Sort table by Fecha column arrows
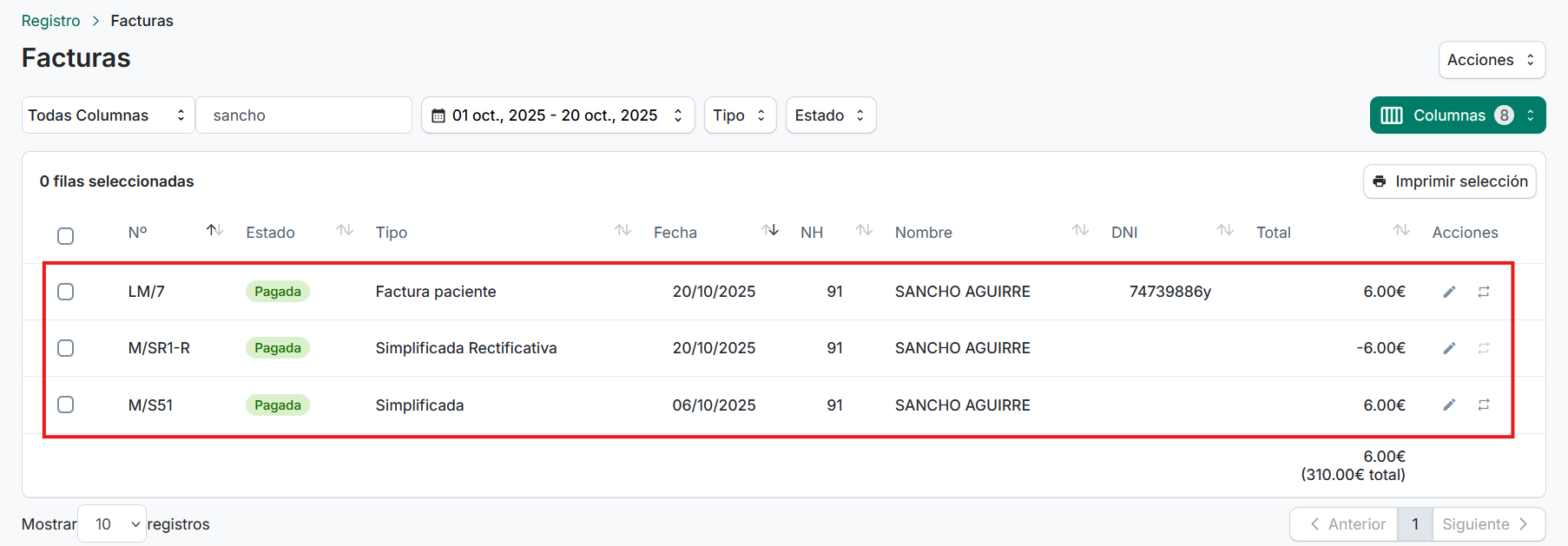 pyautogui.click(x=770, y=230)
